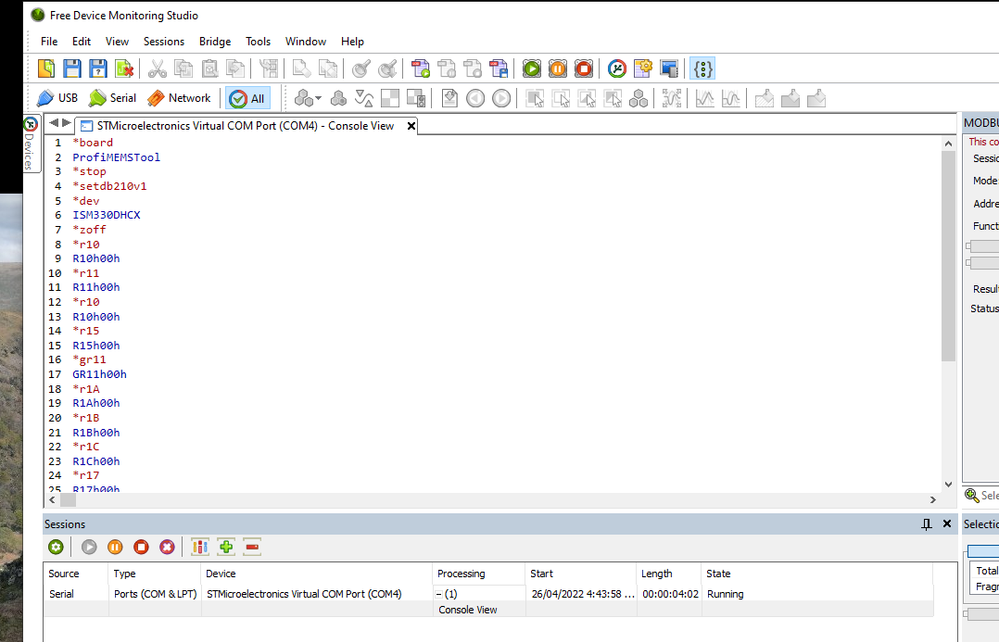Click the blue window layout icon
999x642 pixels.
click(669, 68)
